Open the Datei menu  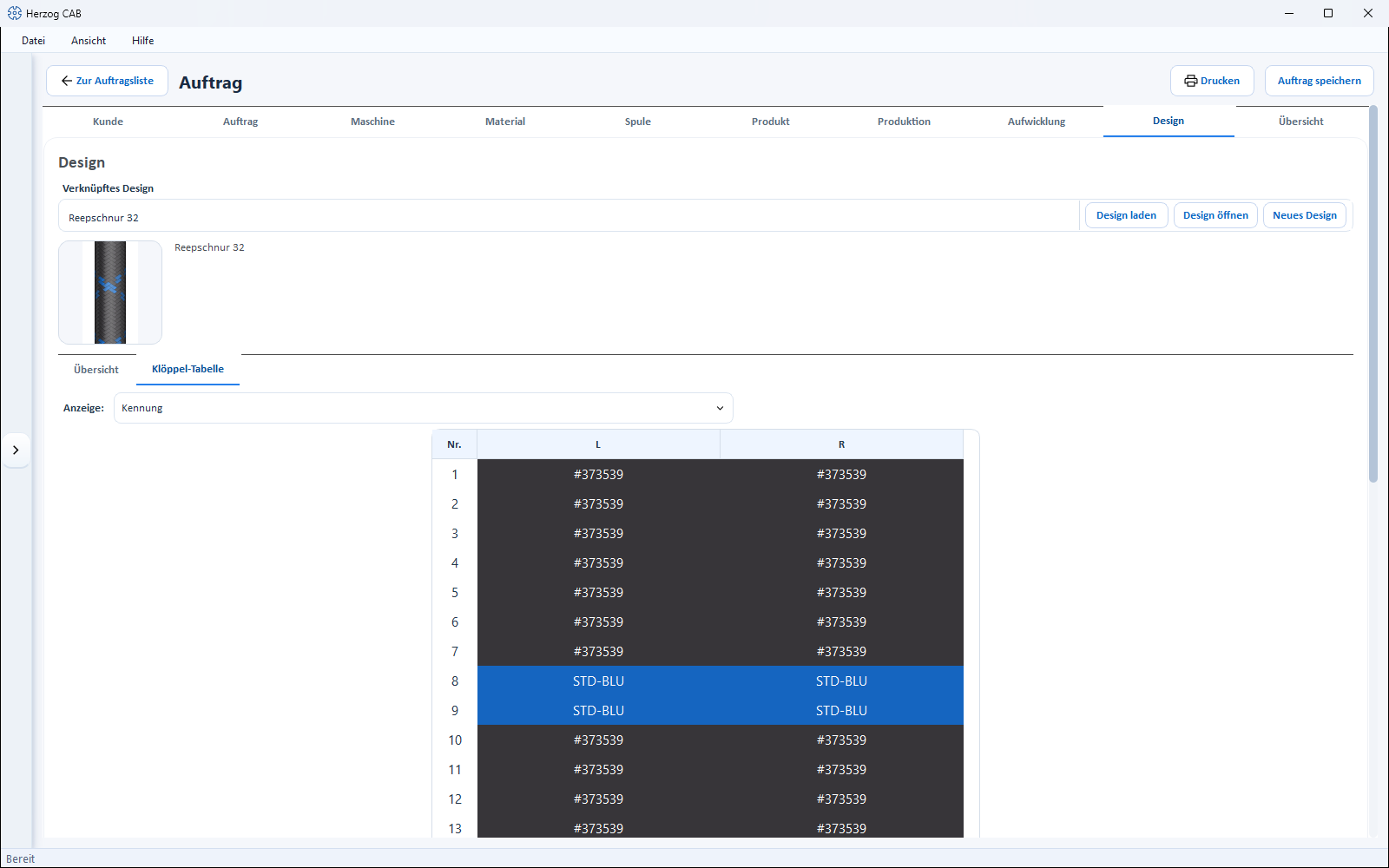pos(34,41)
